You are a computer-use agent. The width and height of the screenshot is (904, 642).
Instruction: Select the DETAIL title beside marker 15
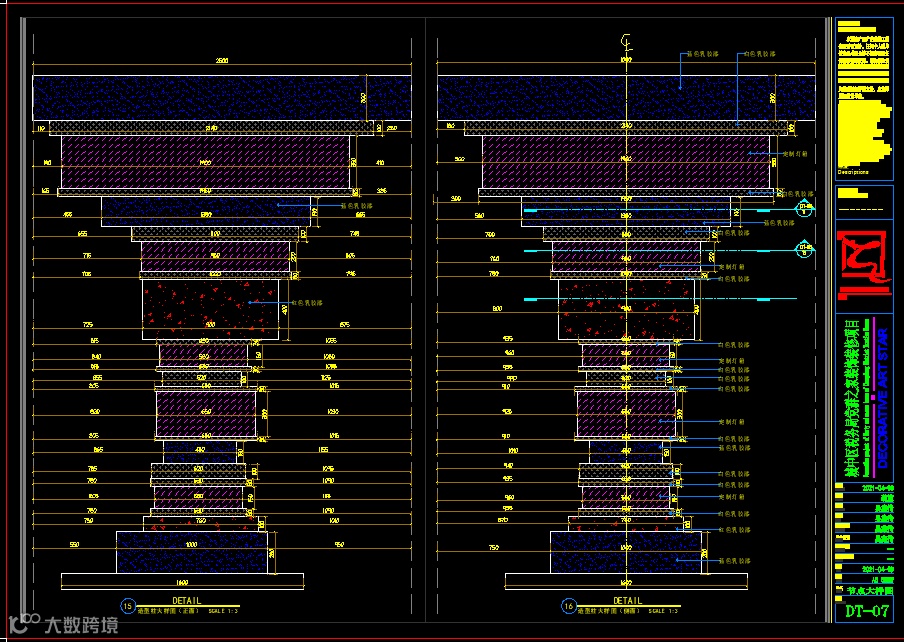[x=186, y=601]
